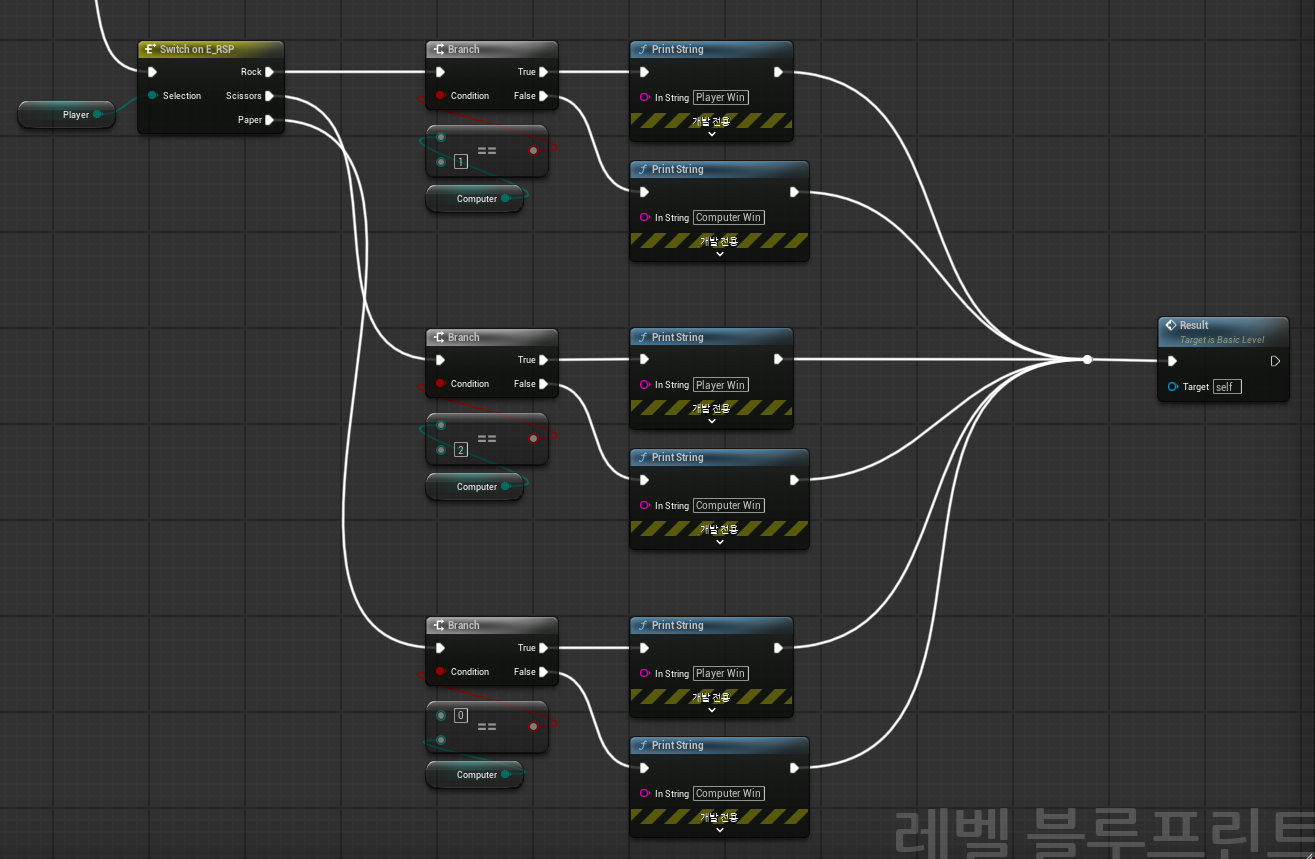Select the topmost Branch node title
The height and width of the screenshot is (859, 1315).
pyautogui.click(x=464, y=49)
